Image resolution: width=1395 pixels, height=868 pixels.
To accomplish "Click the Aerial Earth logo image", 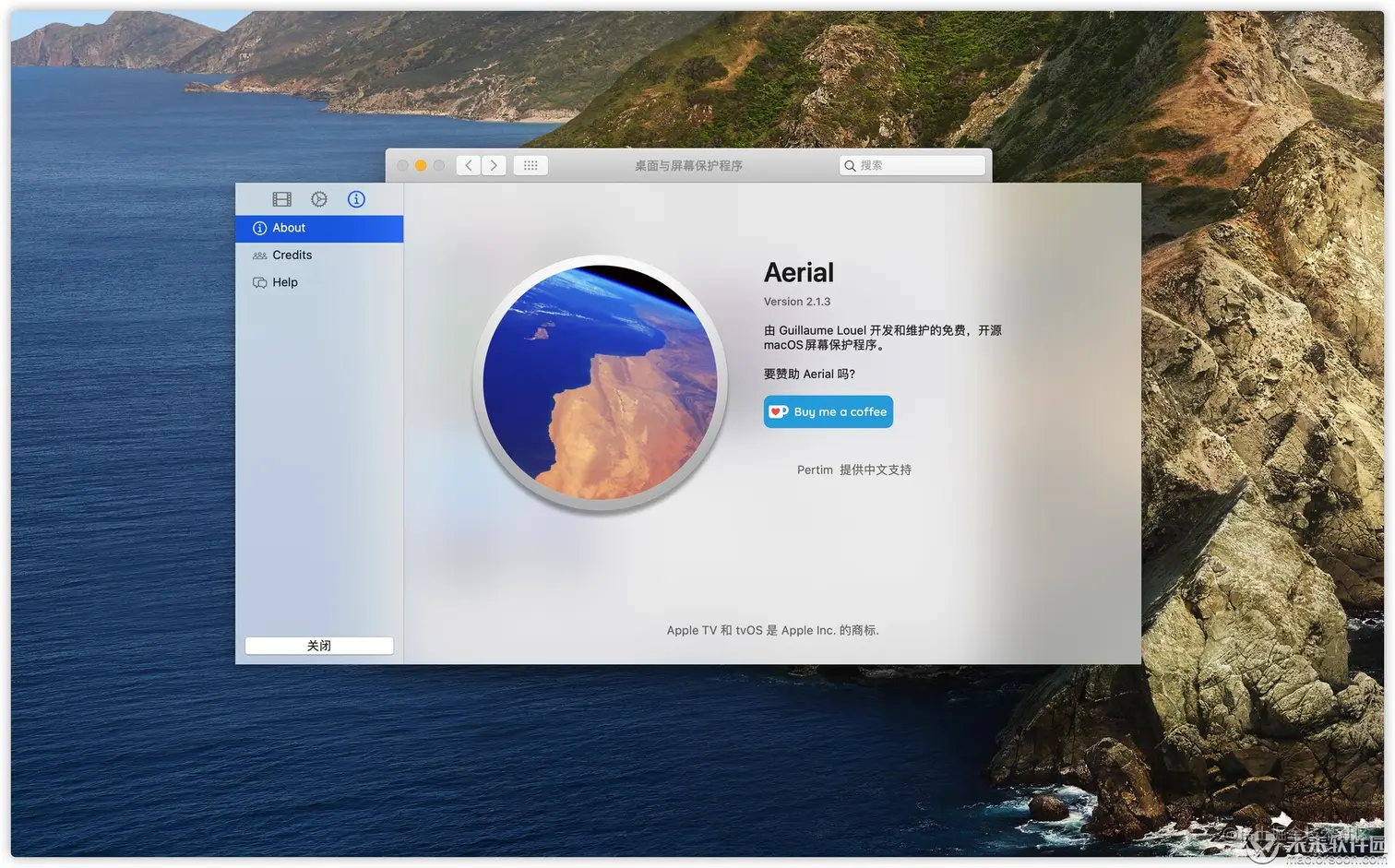I will pyautogui.click(x=601, y=383).
